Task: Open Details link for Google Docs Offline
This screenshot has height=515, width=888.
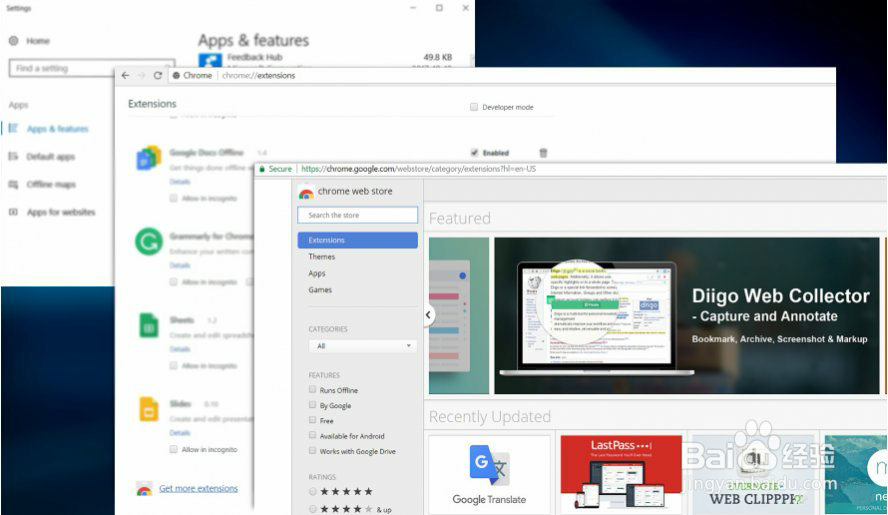Action: point(180,181)
